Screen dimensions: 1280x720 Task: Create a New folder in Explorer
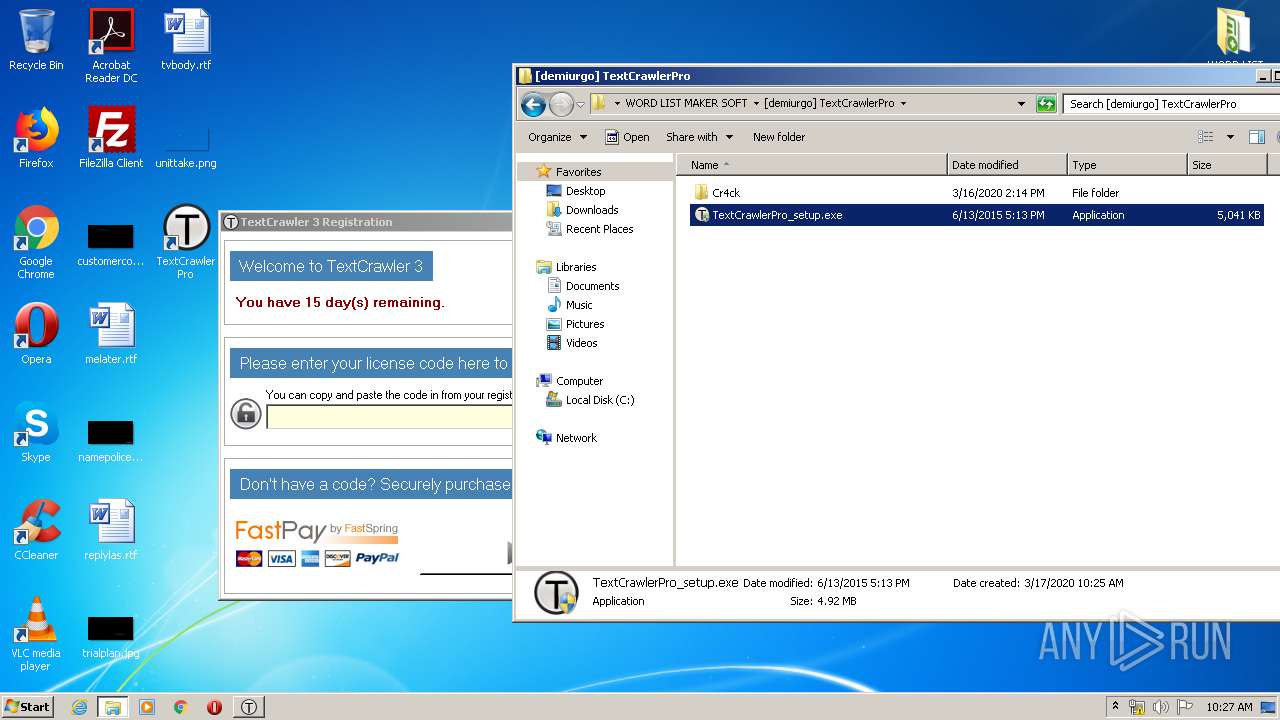(x=779, y=137)
